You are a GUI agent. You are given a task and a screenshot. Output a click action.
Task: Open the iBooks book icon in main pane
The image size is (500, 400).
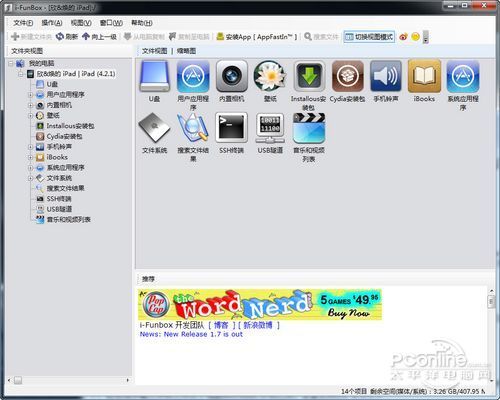[x=424, y=76]
